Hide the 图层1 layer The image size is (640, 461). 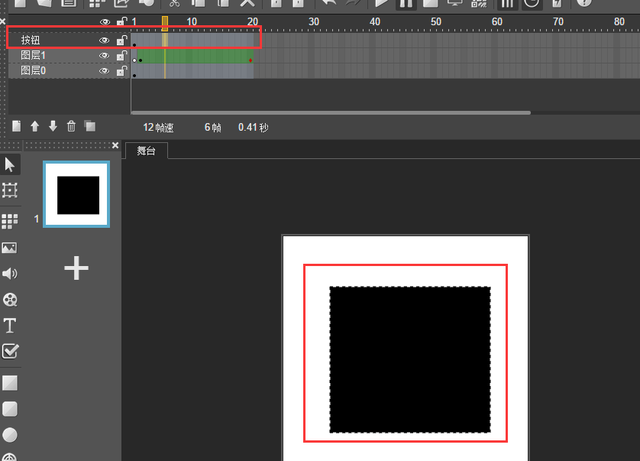point(104,56)
